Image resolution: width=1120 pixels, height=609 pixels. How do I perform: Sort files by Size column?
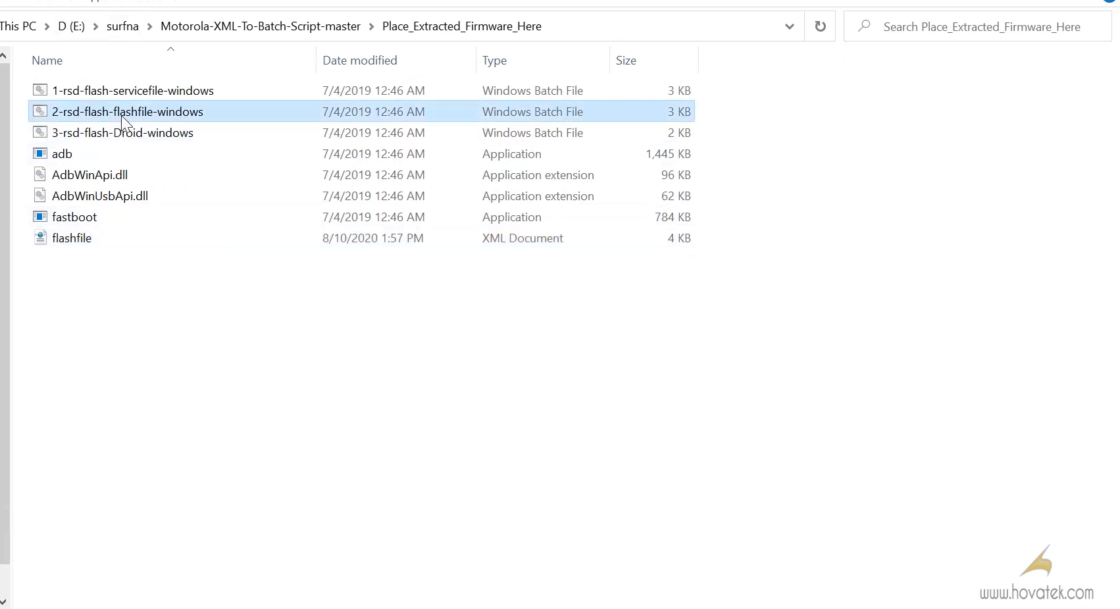tap(626, 61)
